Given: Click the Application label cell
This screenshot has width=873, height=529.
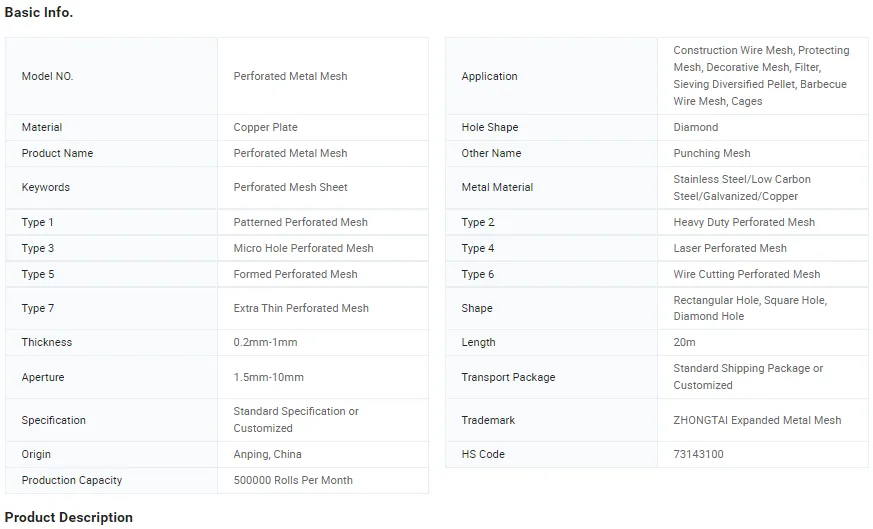Looking at the screenshot, I should point(489,76).
